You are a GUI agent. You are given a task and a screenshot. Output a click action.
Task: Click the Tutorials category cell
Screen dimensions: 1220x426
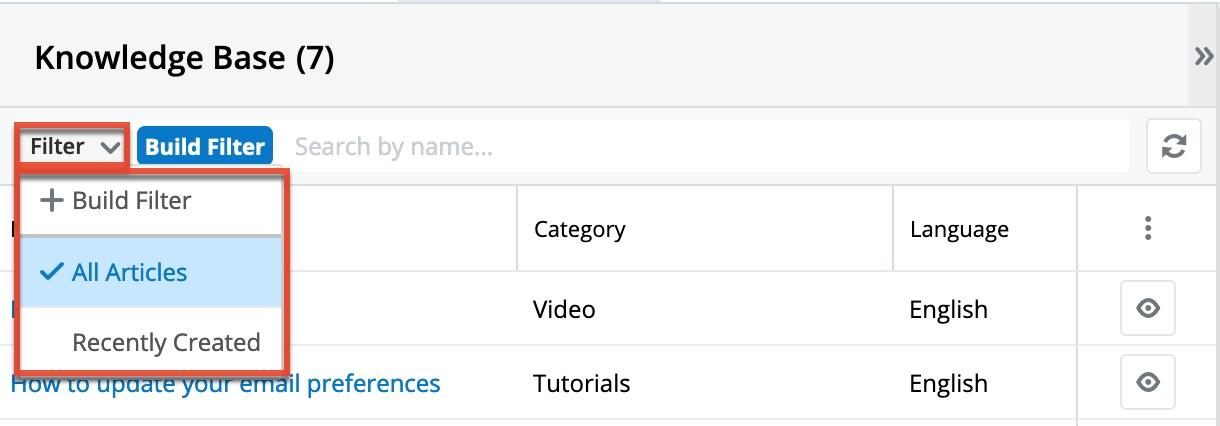[581, 384]
